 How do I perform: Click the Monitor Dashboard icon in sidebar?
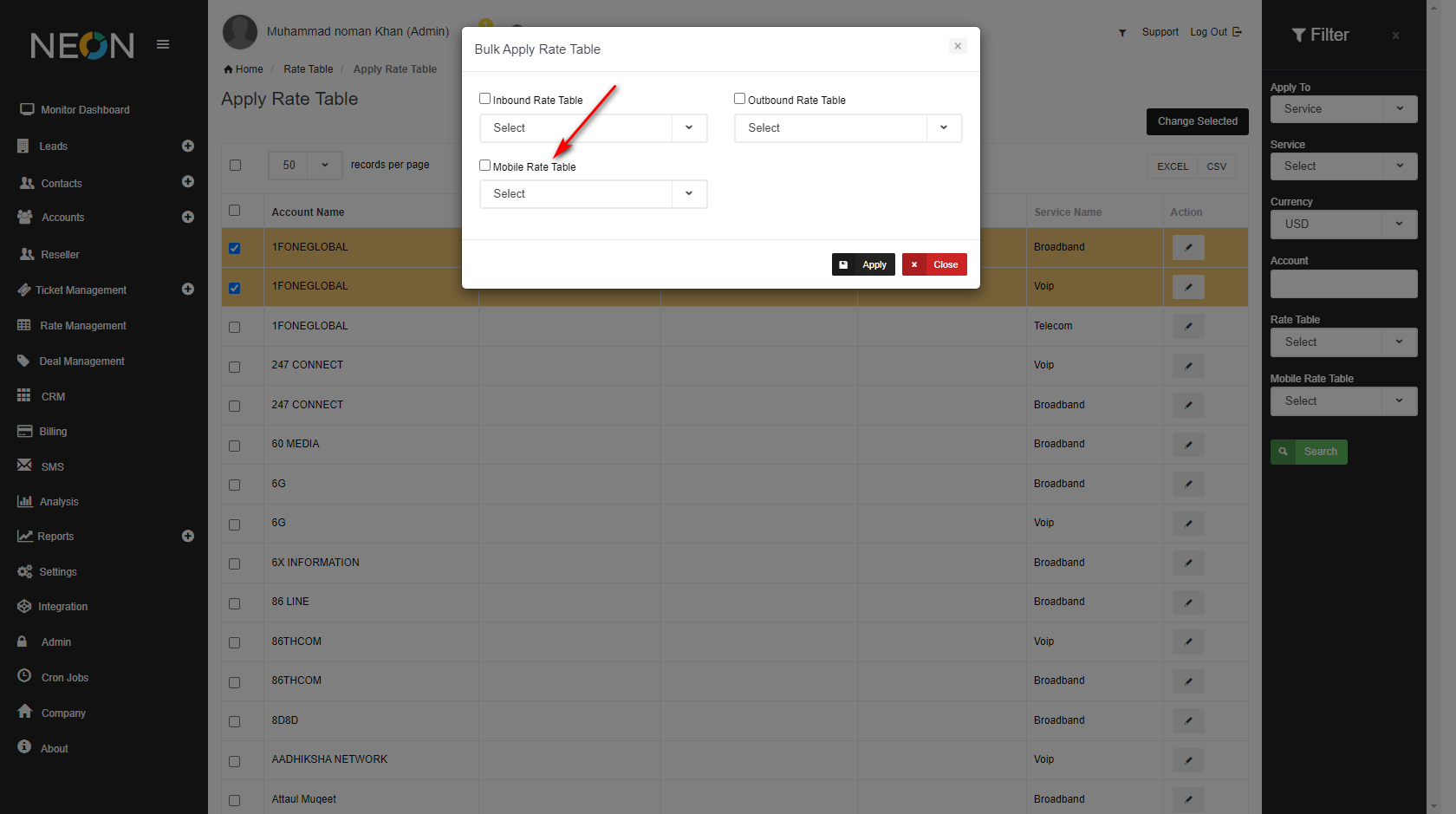click(x=27, y=110)
